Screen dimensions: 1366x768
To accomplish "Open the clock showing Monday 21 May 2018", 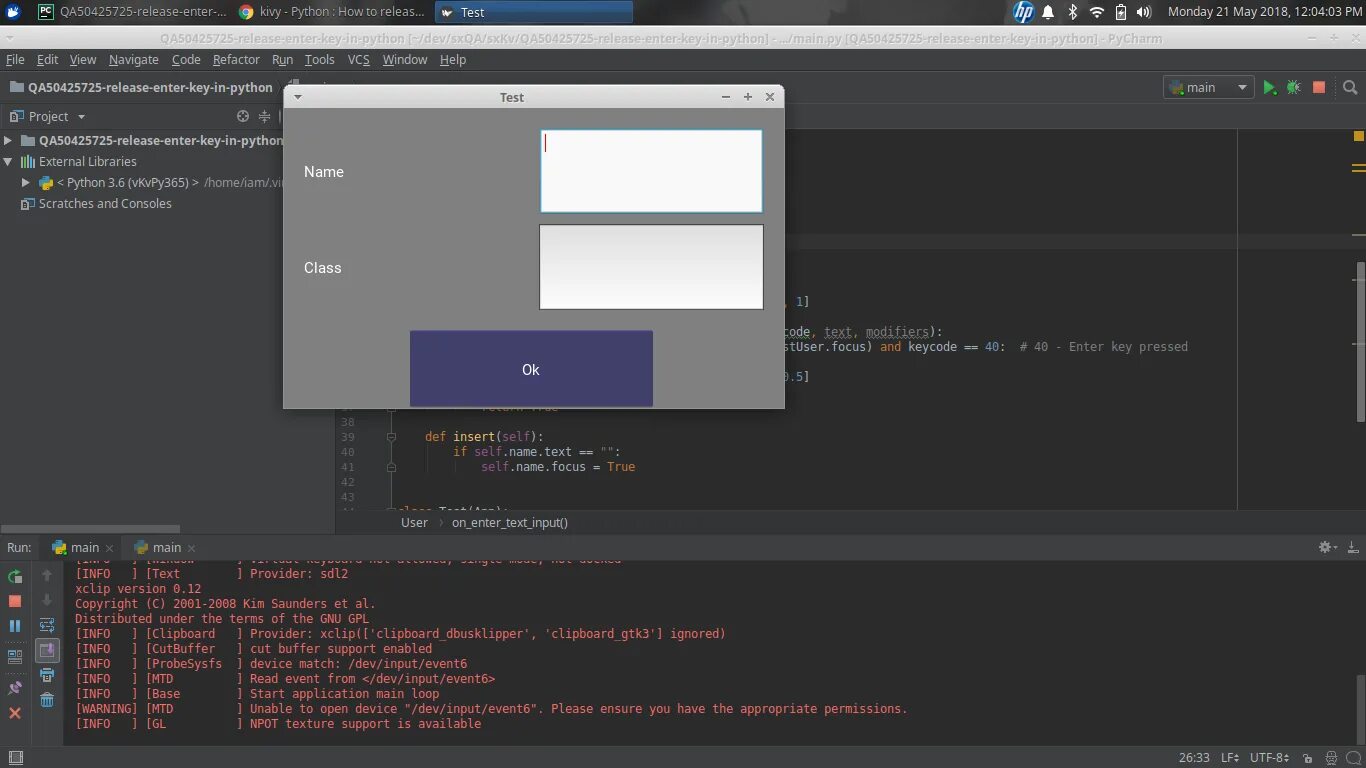I will (x=1264, y=12).
